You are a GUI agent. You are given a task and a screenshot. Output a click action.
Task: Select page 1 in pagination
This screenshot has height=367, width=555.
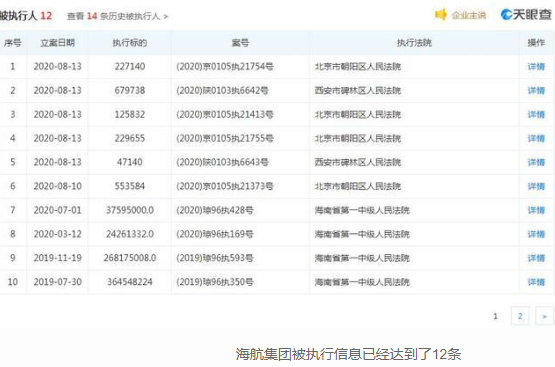click(496, 316)
